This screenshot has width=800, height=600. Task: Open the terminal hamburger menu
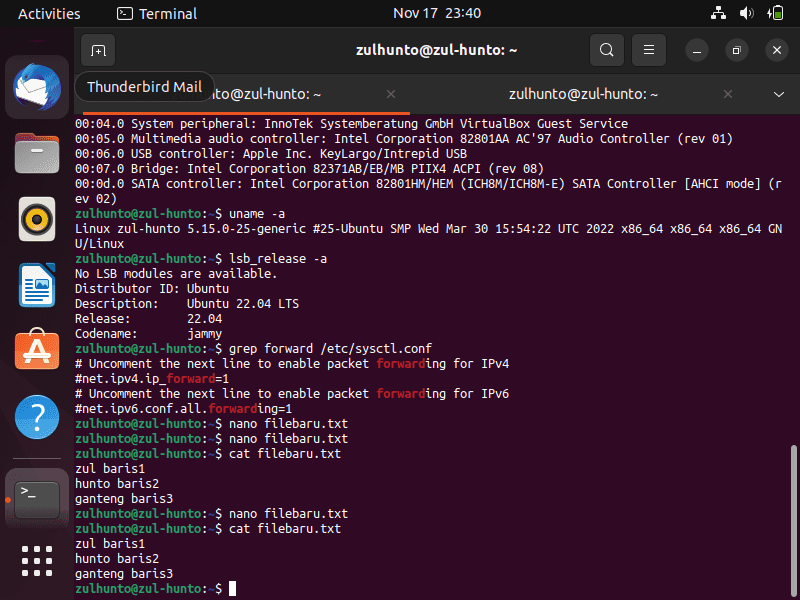[648, 50]
